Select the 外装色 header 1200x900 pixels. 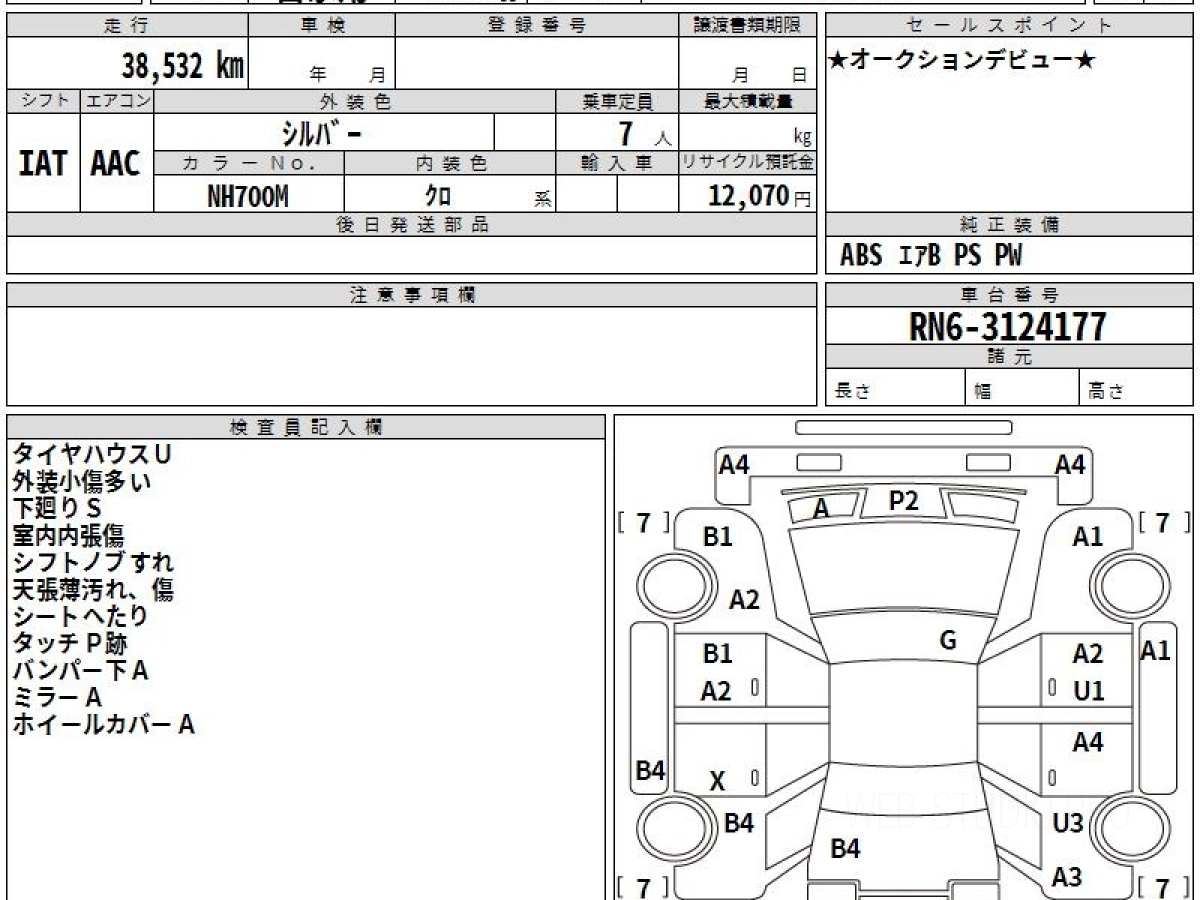click(x=355, y=101)
